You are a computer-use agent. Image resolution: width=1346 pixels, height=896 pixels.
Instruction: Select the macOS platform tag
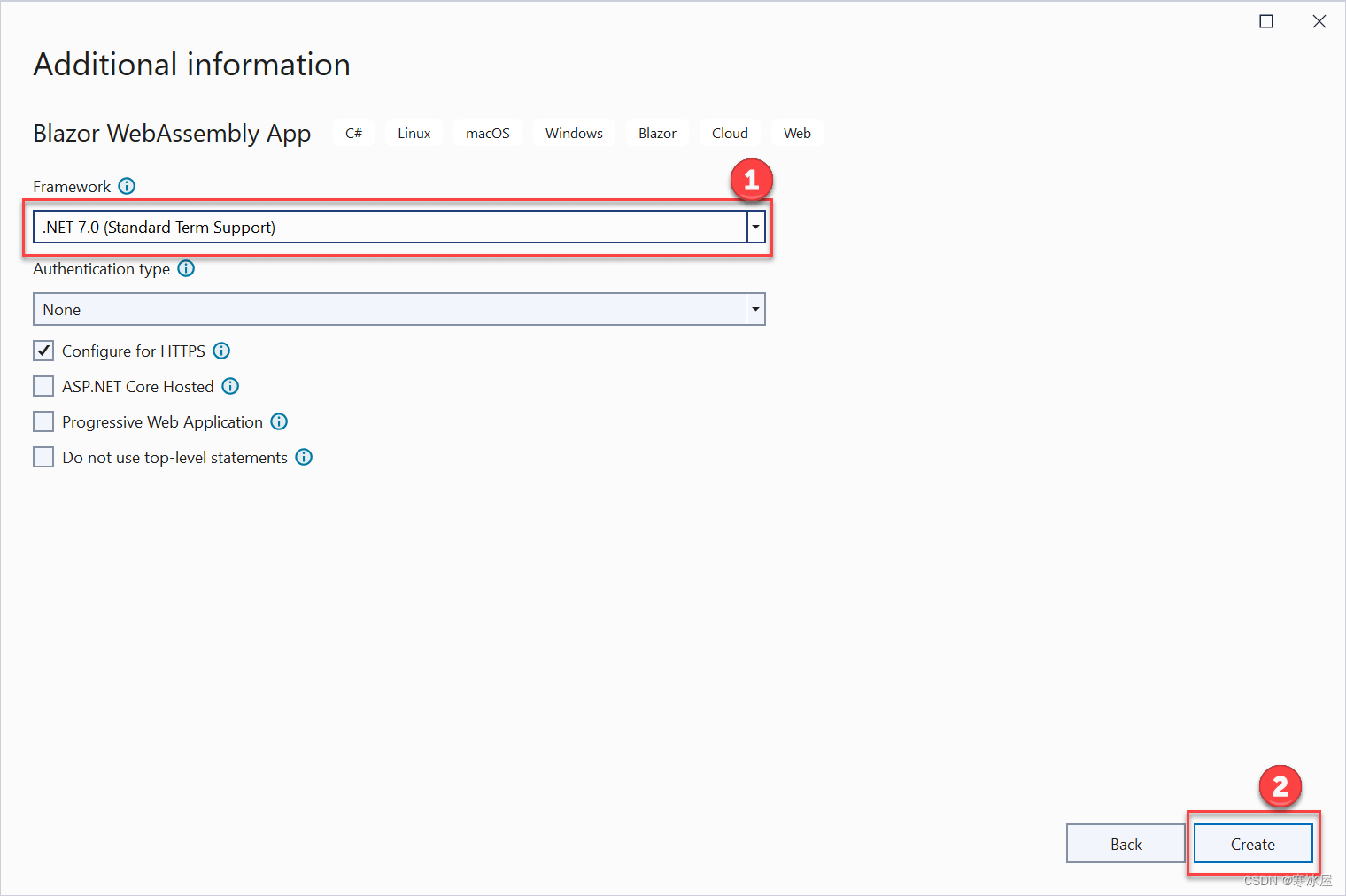[x=487, y=133]
